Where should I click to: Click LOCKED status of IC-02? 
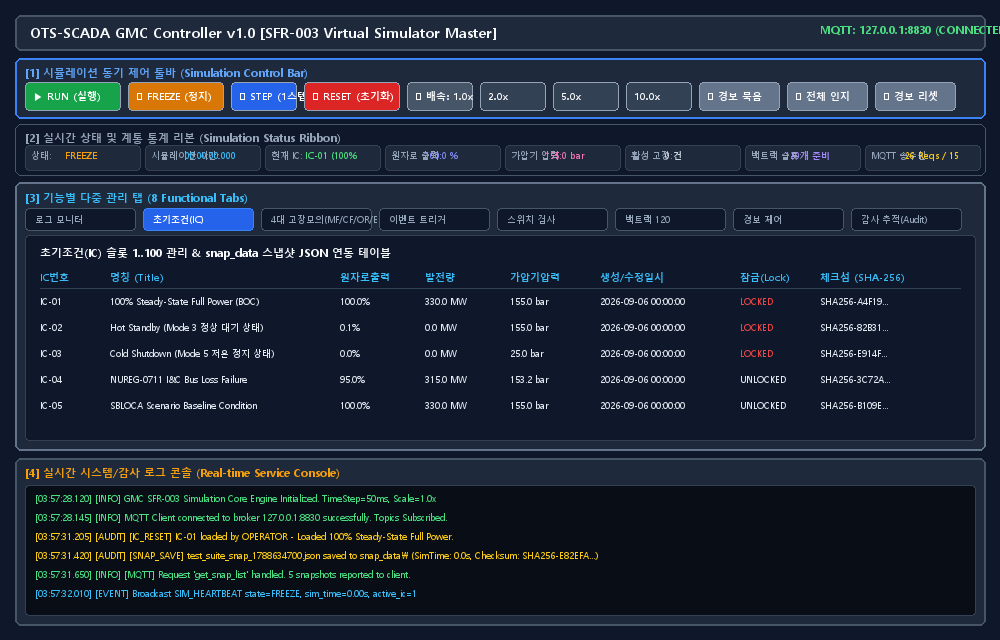pos(756,328)
